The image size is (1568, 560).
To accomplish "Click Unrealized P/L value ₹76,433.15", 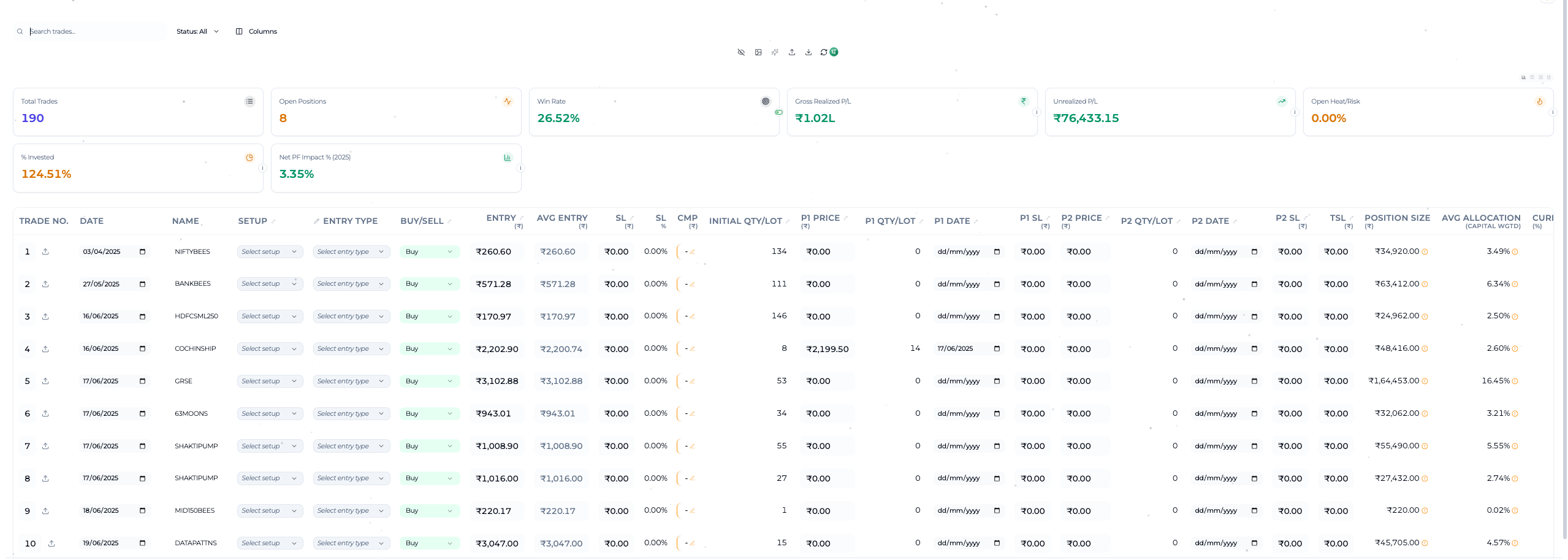I will (x=1086, y=118).
